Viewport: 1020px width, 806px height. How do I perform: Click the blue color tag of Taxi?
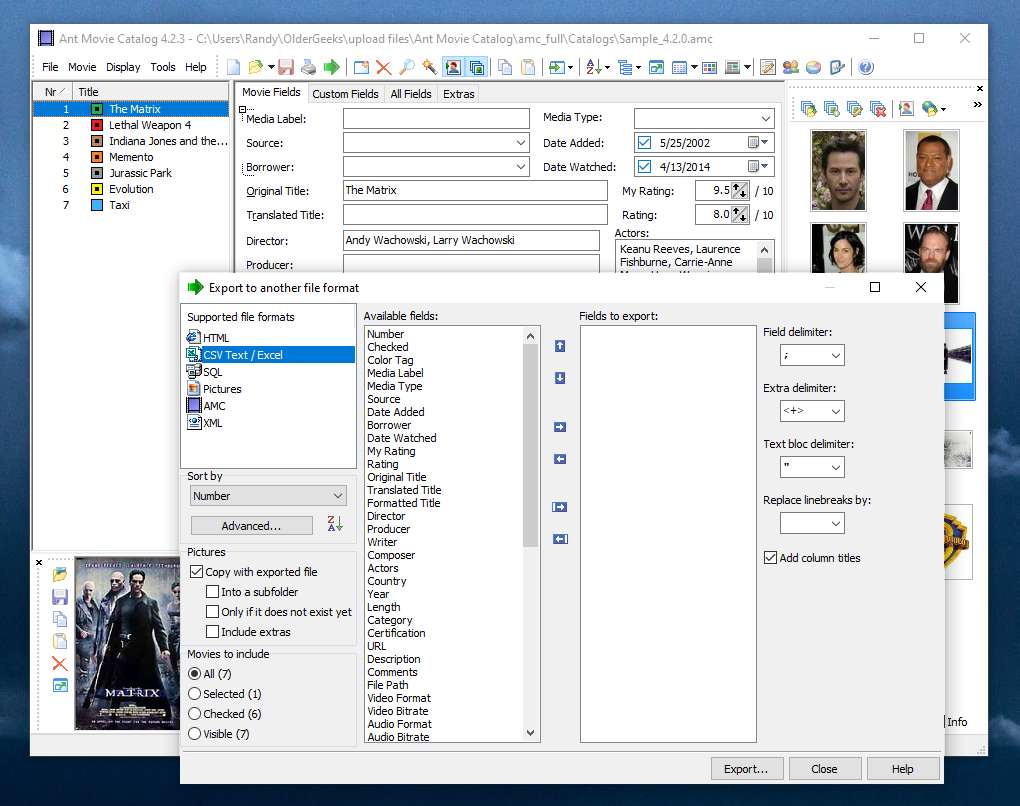tap(97, 205)
